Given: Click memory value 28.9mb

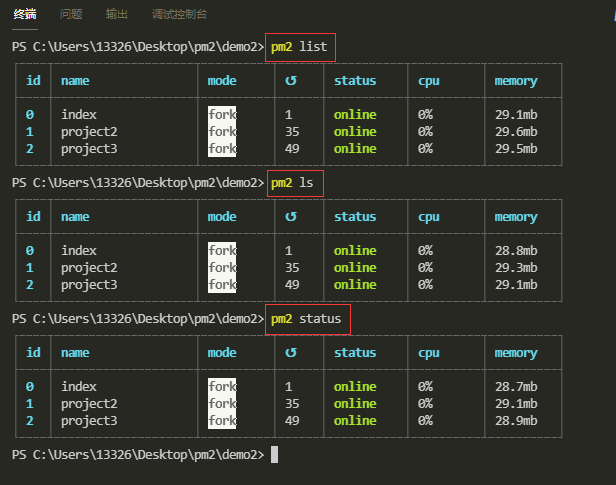Looking at the screenshot, I should pyautogui.click(x=516, y=421).
